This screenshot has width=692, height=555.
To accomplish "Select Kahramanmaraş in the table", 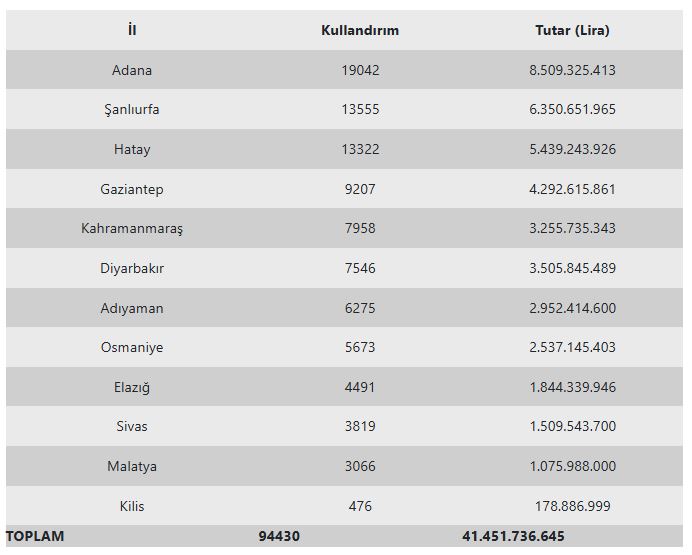I will click(132, 228).
